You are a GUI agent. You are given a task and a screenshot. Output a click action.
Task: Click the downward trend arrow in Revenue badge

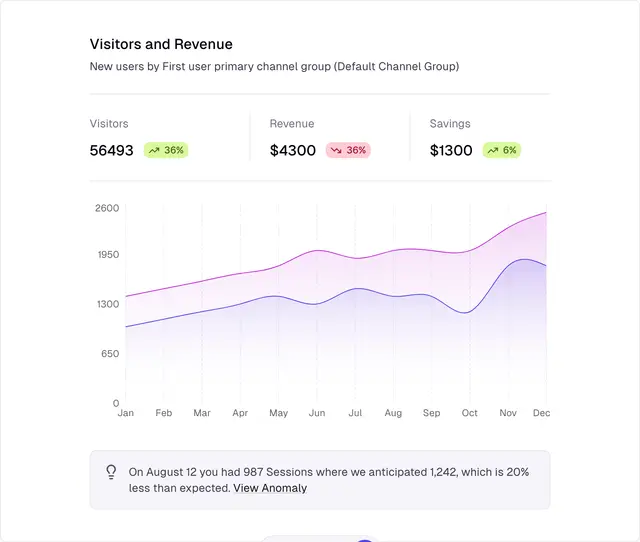click(336, 150)
